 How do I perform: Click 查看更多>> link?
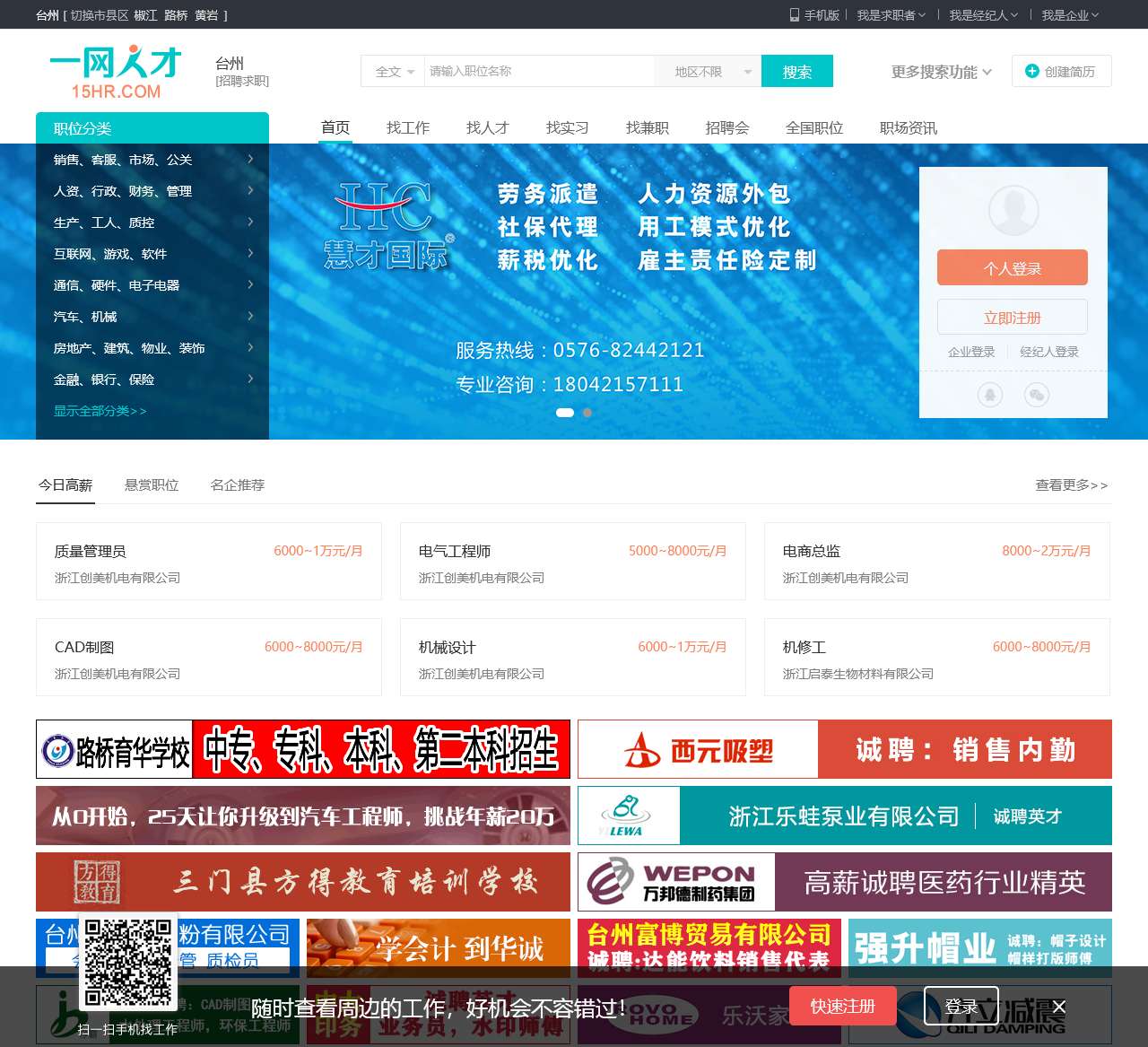pos(1072,485)
